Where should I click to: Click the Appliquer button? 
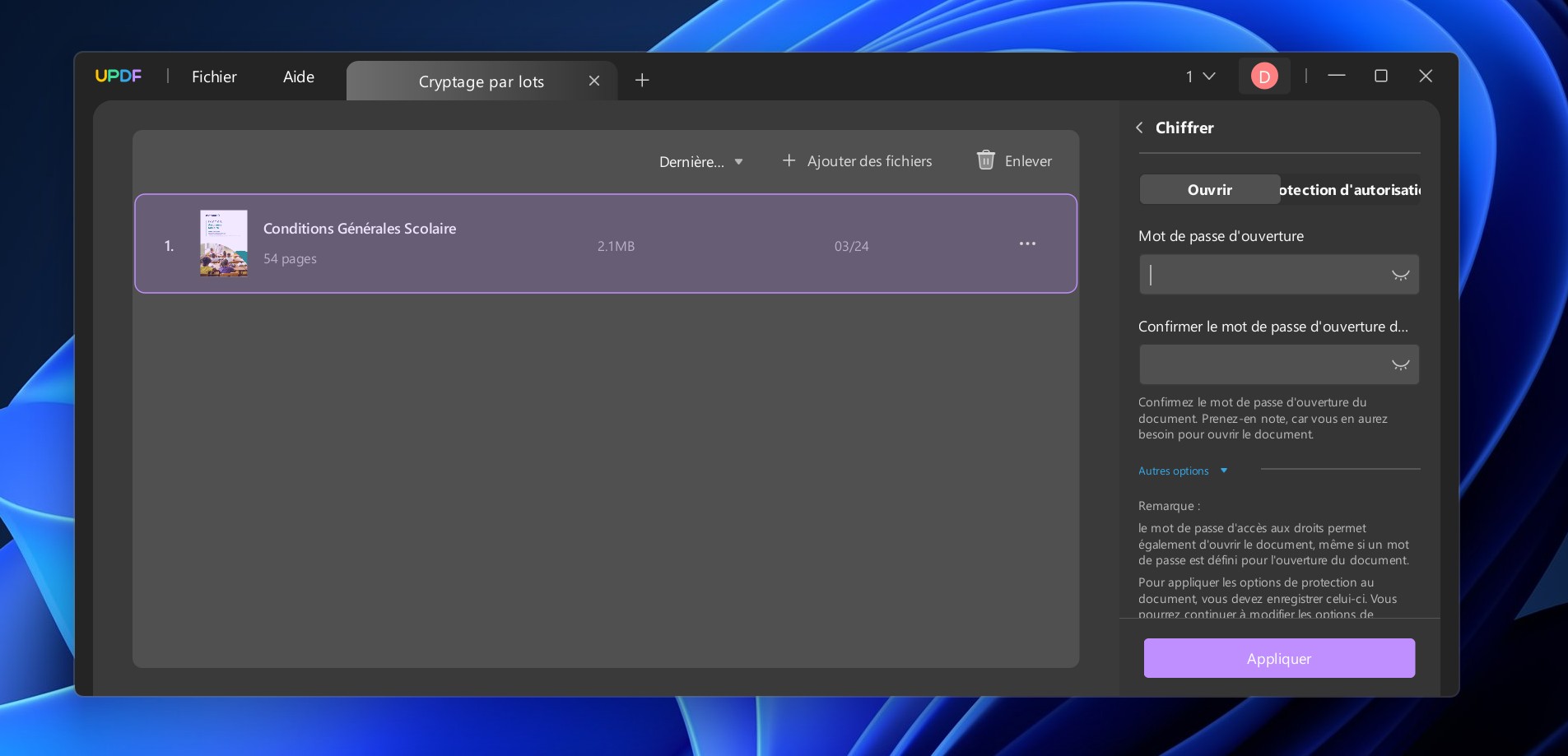(x=1279, y=658)
